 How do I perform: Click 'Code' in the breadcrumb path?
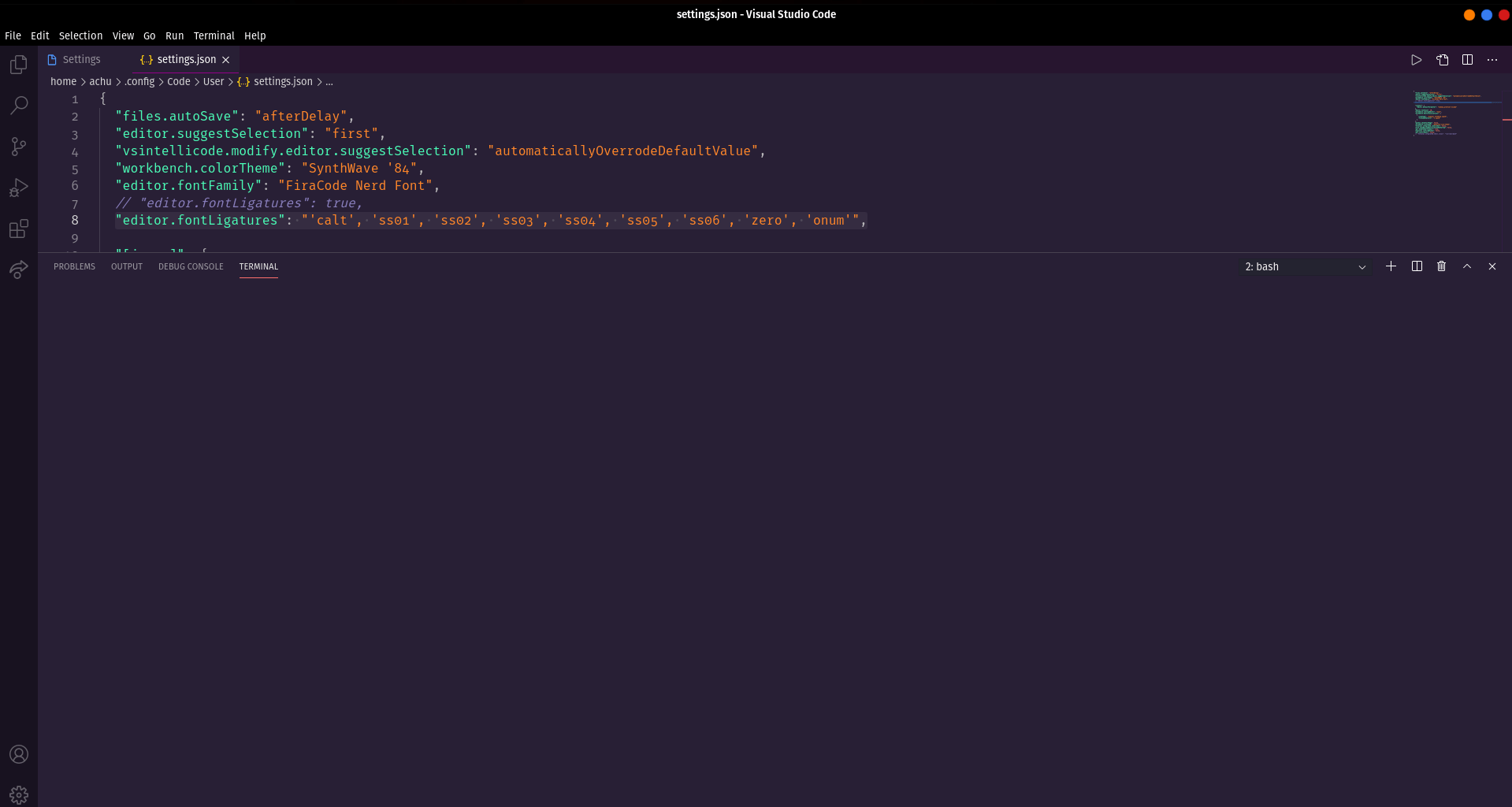179,81
